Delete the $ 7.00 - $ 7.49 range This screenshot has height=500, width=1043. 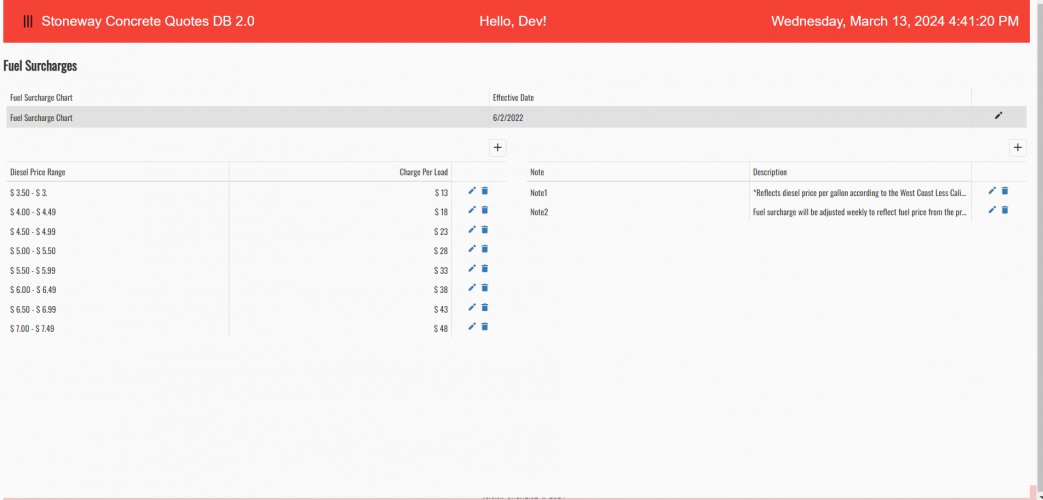[485, 327]
